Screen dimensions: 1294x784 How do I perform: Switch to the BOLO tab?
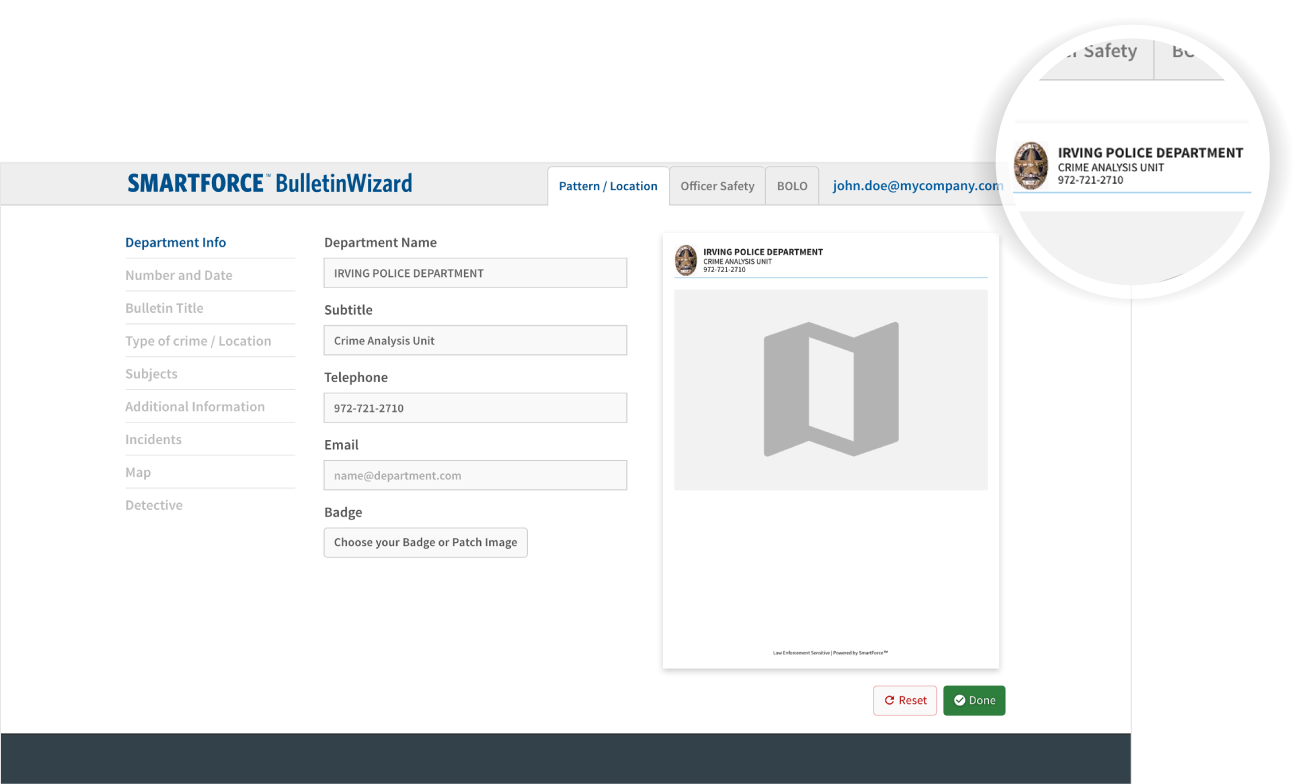(x=792, y=186)
